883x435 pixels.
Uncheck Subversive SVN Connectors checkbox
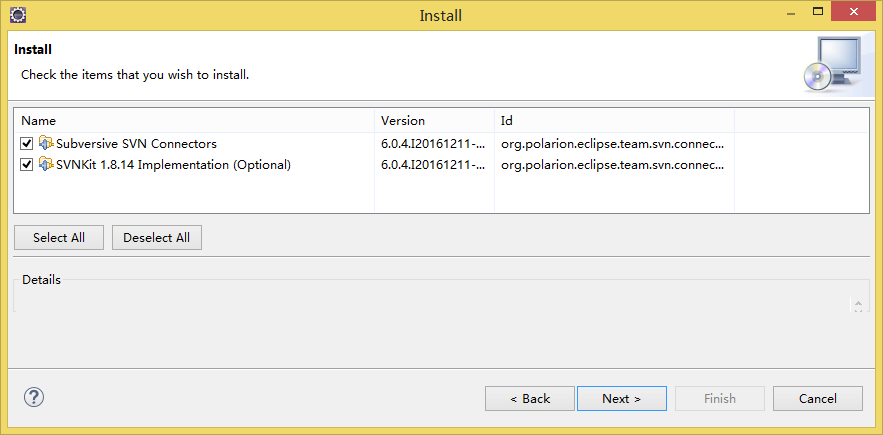tap(26, 144)
